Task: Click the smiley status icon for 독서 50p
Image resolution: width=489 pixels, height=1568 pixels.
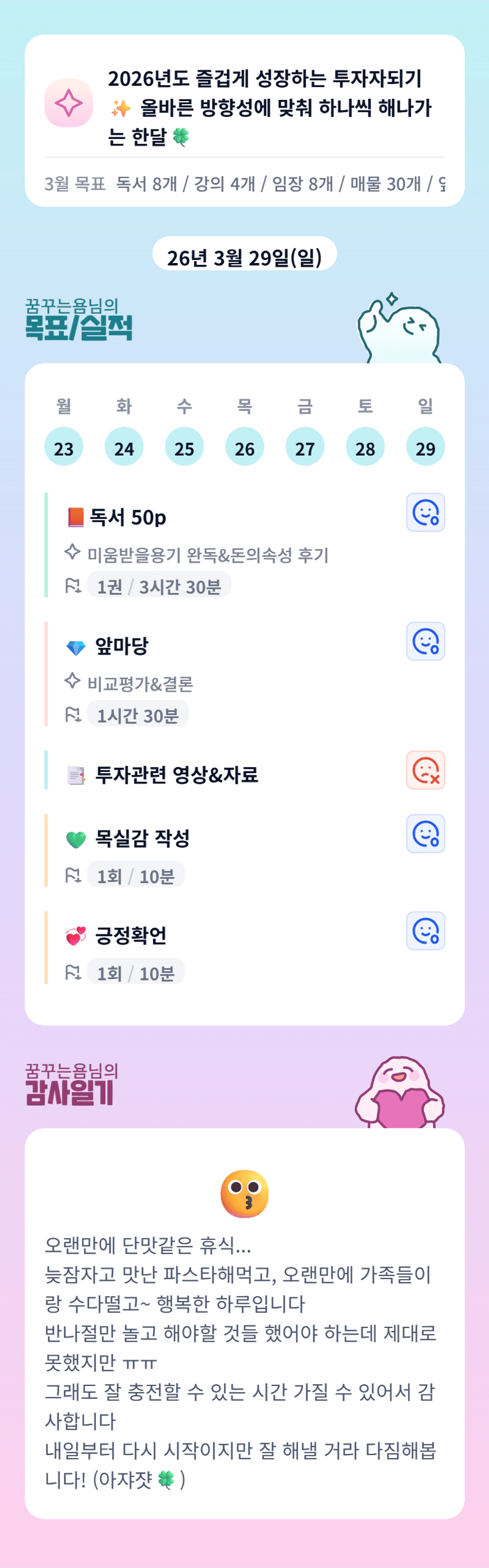Action: coord(425,512)
